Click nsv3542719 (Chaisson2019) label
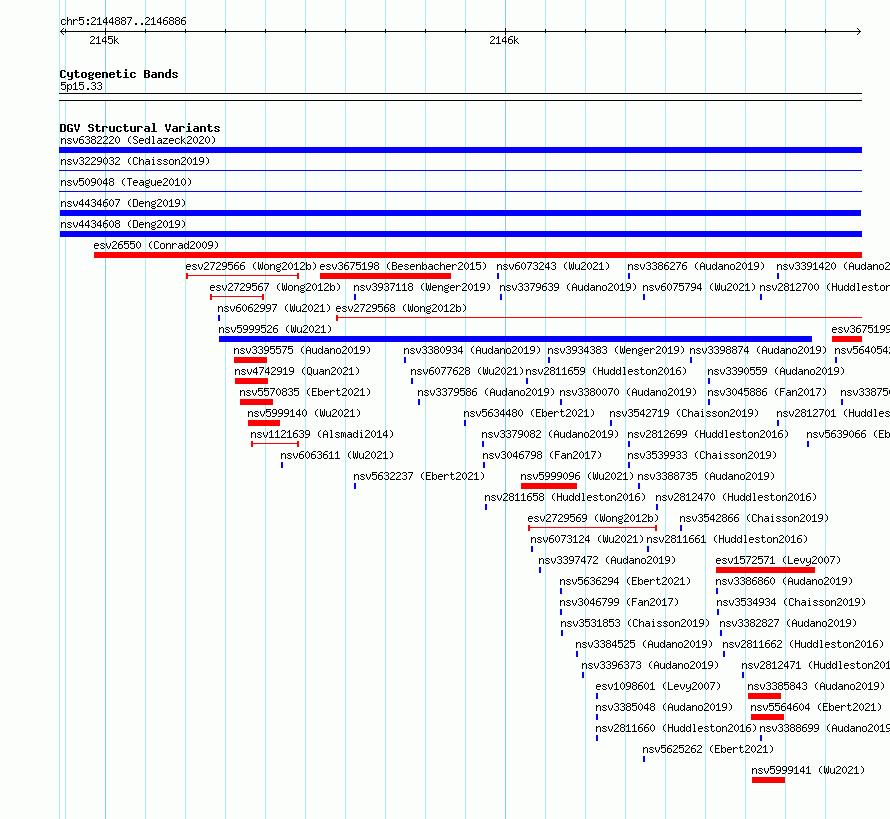The height and width of the screenshot is (819, 890). point(684,413)
